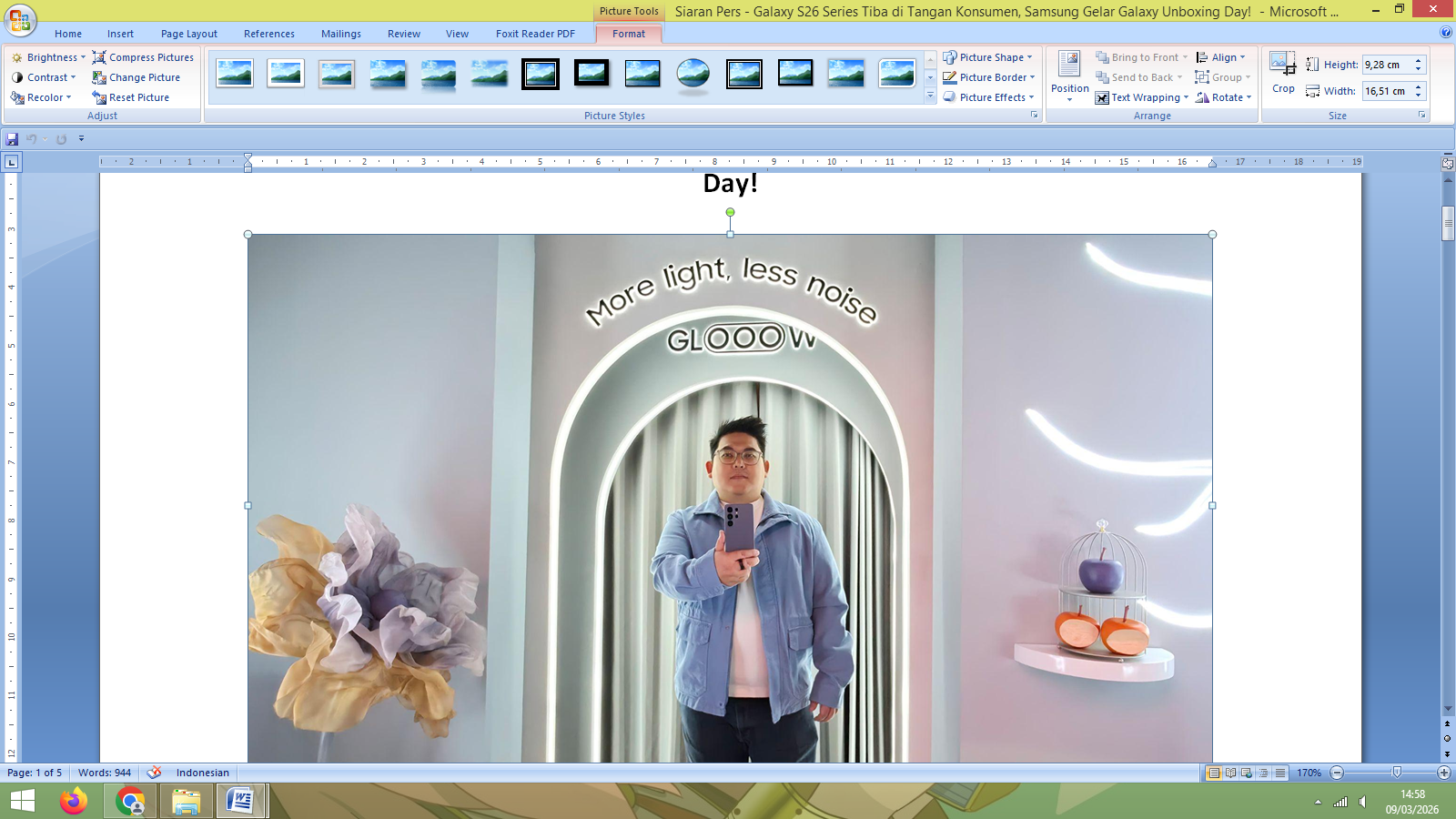Open the Select Browse Object button
Screen dimensions: 1456x819
click(x=1448, y=738)
